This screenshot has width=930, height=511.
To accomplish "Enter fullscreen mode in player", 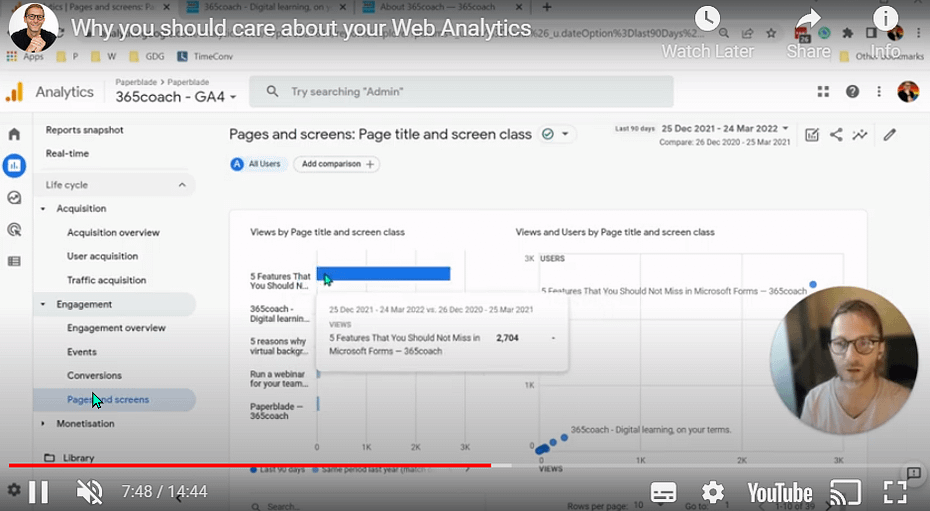I will coord(895,492).
